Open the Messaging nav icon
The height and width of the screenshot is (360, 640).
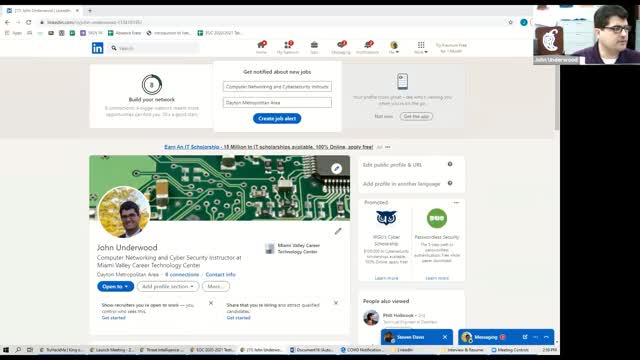pos(341,47)
